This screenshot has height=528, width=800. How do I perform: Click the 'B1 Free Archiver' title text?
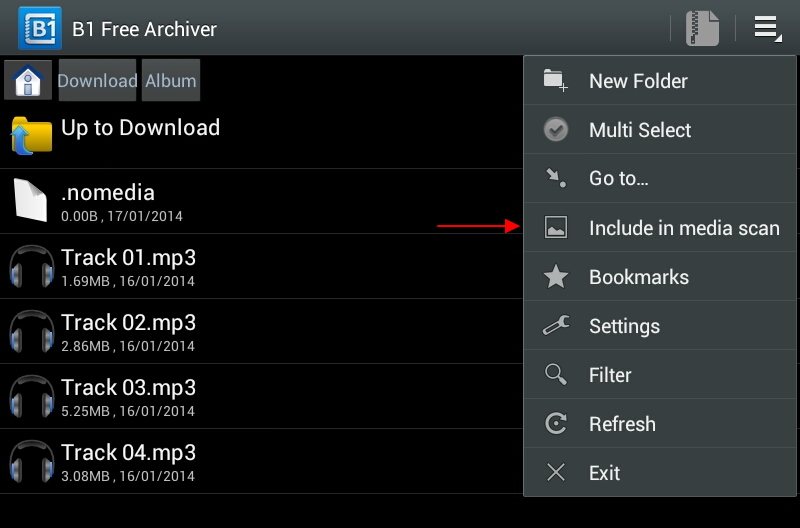(x=144, y=29)
